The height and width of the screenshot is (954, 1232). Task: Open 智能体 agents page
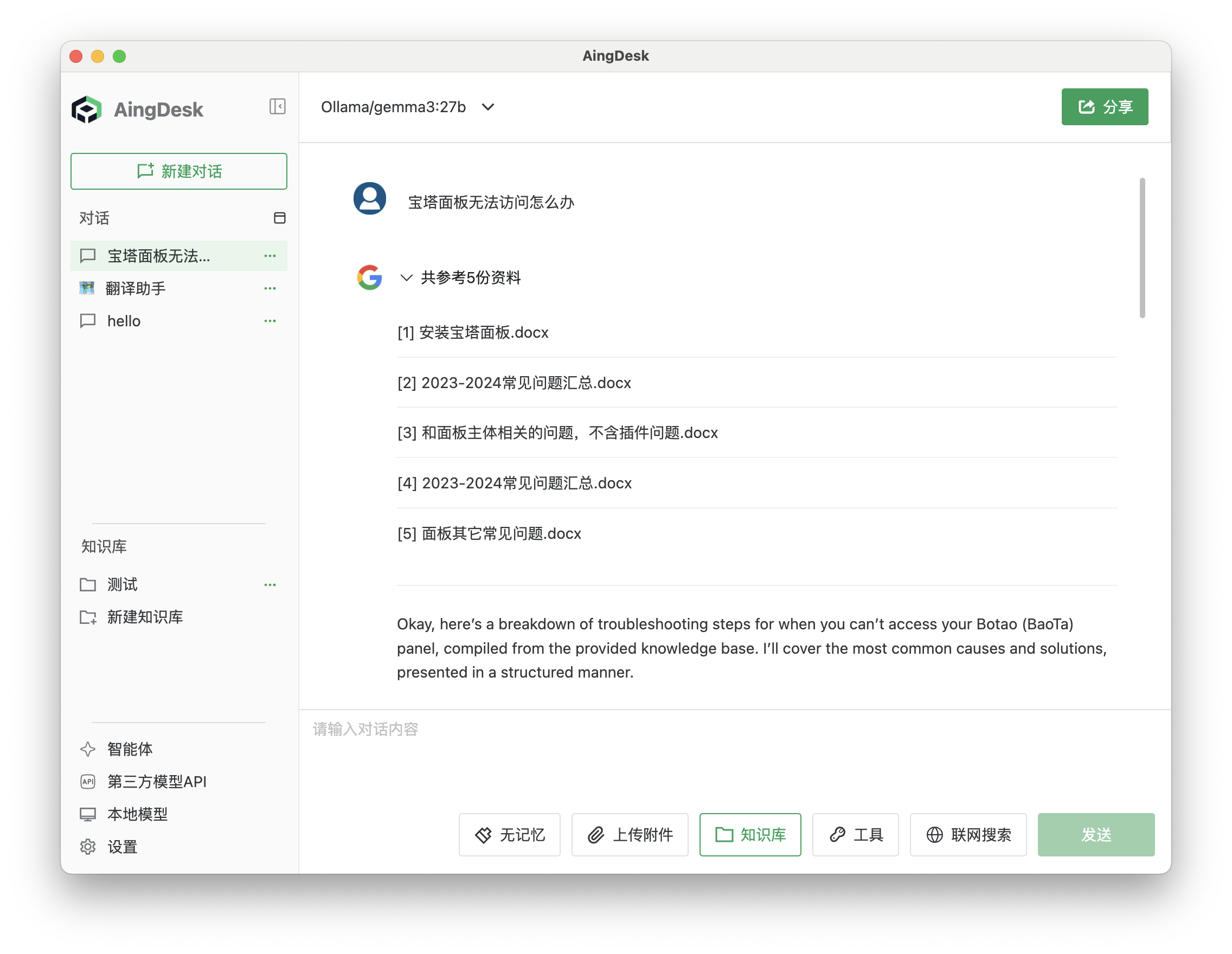[x=129, y=749]
